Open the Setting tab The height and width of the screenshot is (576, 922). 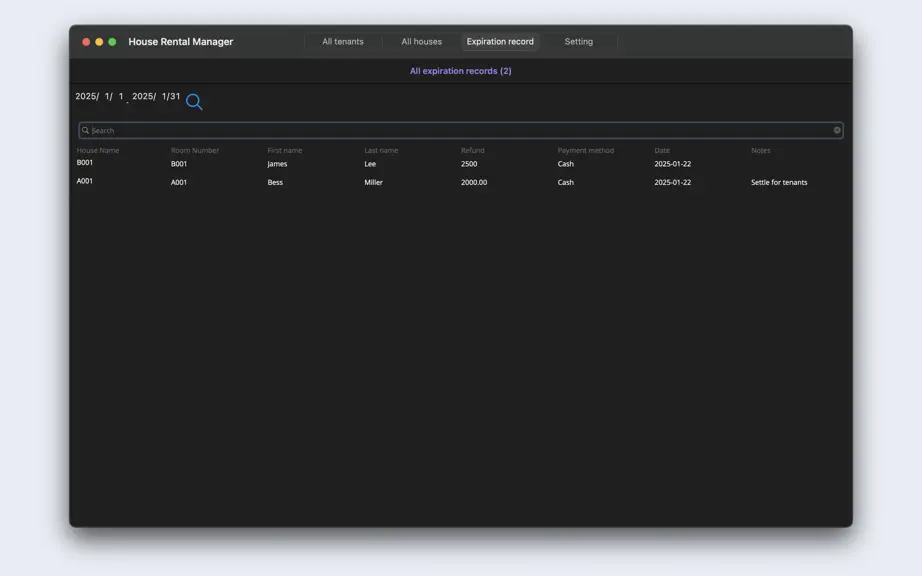pyautogui.click(x=579, y=42)
